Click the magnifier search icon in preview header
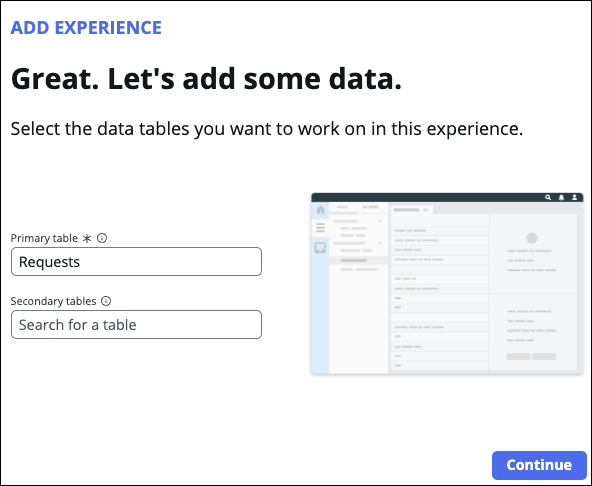Viewport: 592px width, 486px height. pyautogui.click(x=548, y=197)
